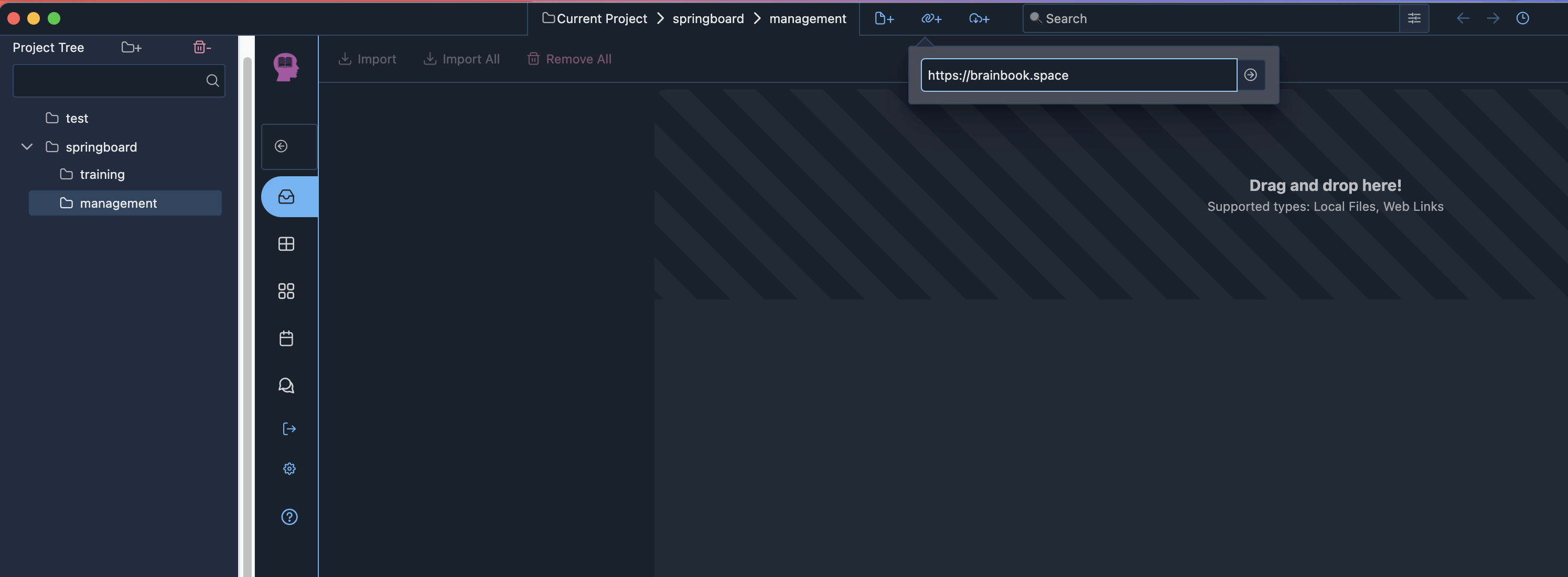
Task: Click the Remove All button
Action: (x=569, y=59)
